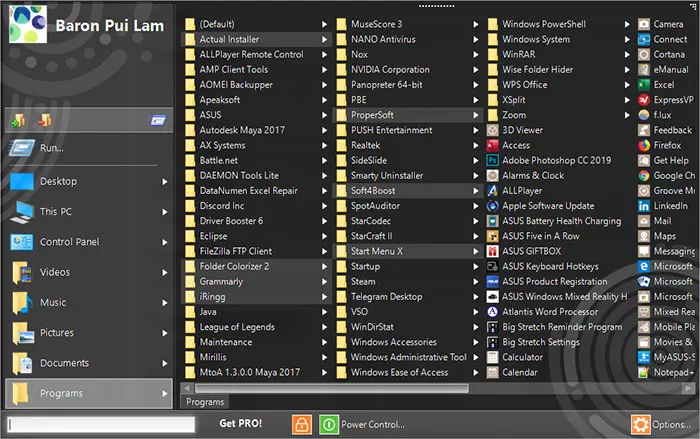Open LinkedIn app
The height and width of the screenshot is (439, 700).
[663, 206]
